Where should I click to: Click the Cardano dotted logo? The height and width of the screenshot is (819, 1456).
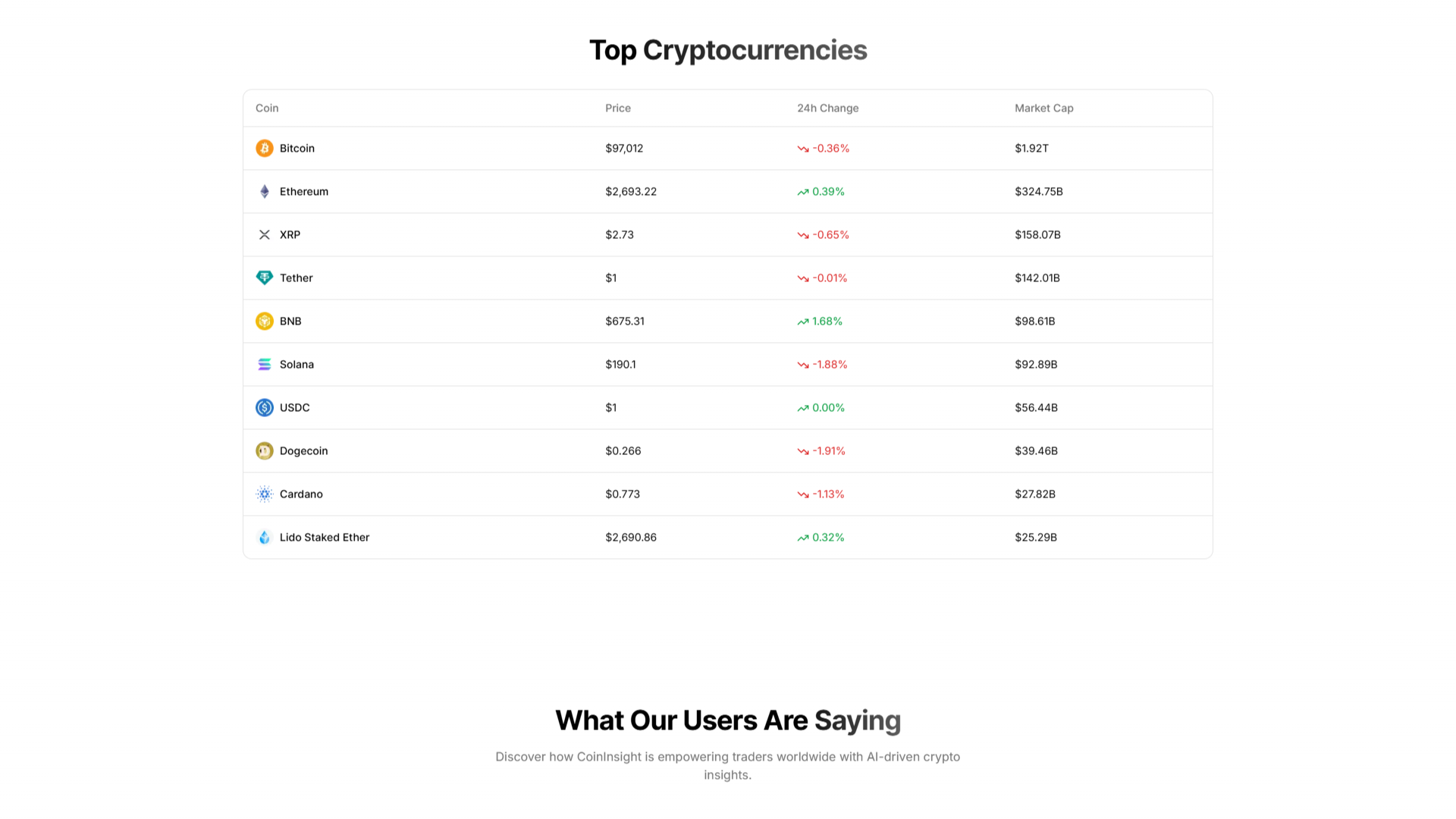(264, 494)
